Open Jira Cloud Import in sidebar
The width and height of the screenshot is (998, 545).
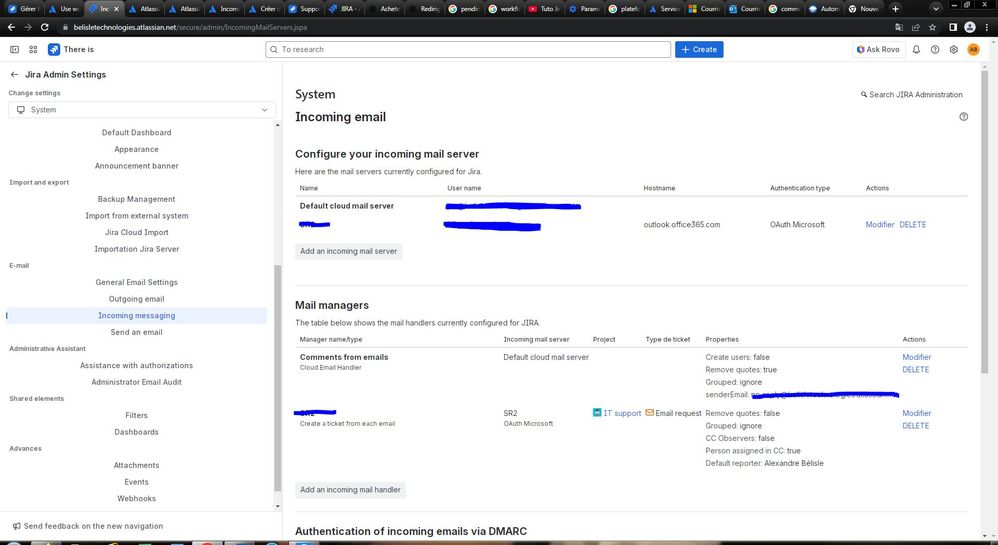pyautogui.click(x=136, y=232)
